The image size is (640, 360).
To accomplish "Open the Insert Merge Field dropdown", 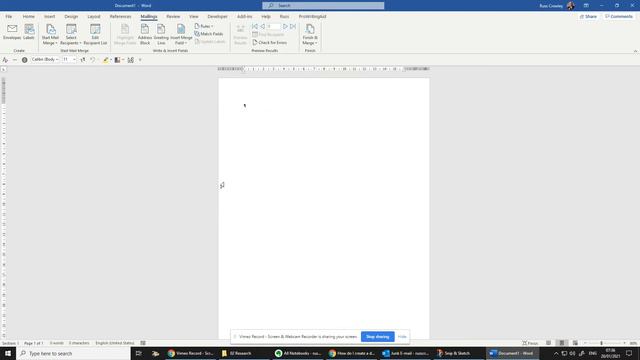I will (181, 34).
